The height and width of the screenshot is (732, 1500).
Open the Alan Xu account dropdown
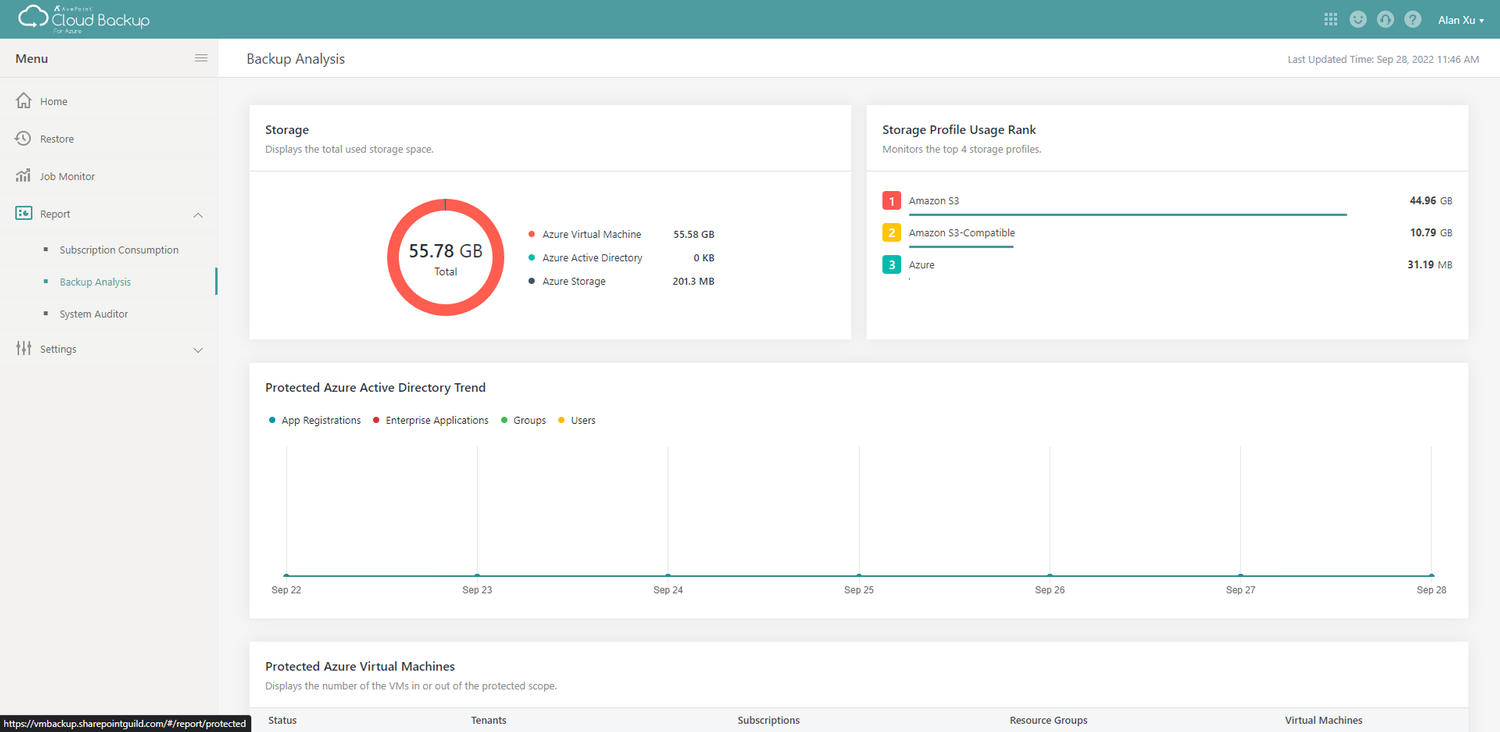[1460, 19]
